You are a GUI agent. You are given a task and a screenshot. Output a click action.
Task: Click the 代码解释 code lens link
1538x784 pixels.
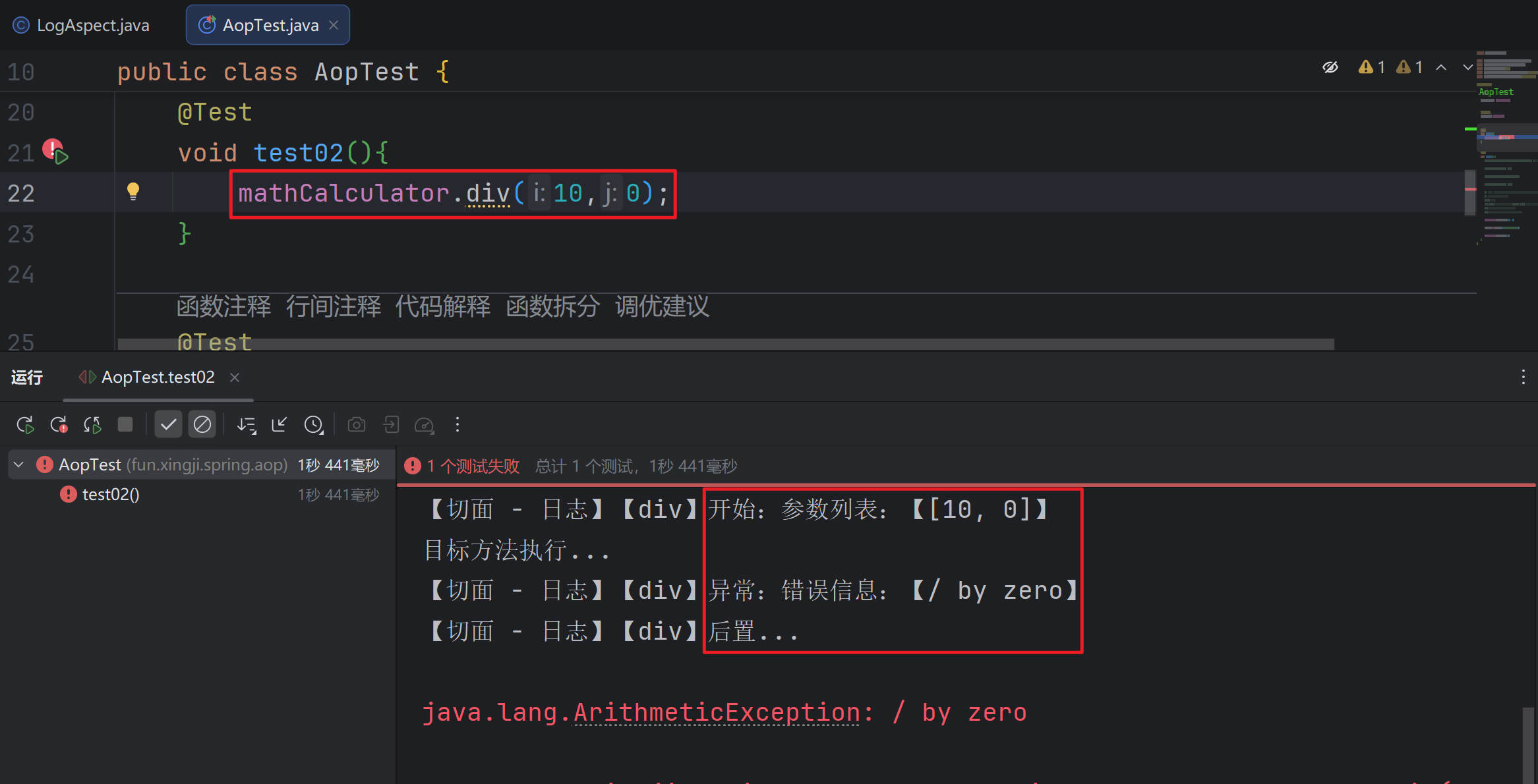442,307
